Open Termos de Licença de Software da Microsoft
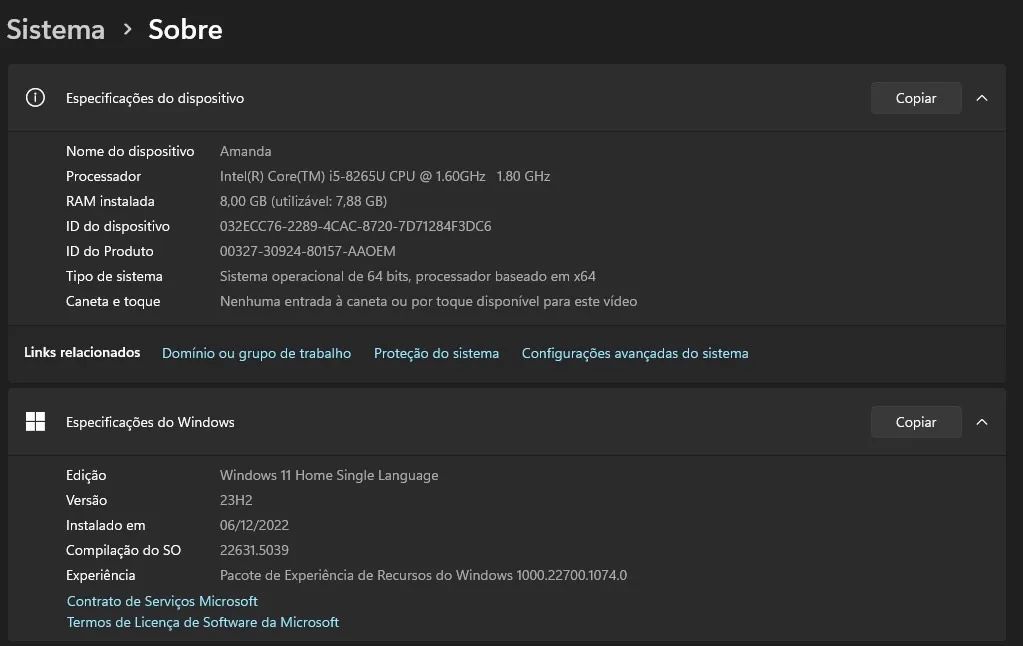Viewport: 1023px width, 646px height. point(203,622)
